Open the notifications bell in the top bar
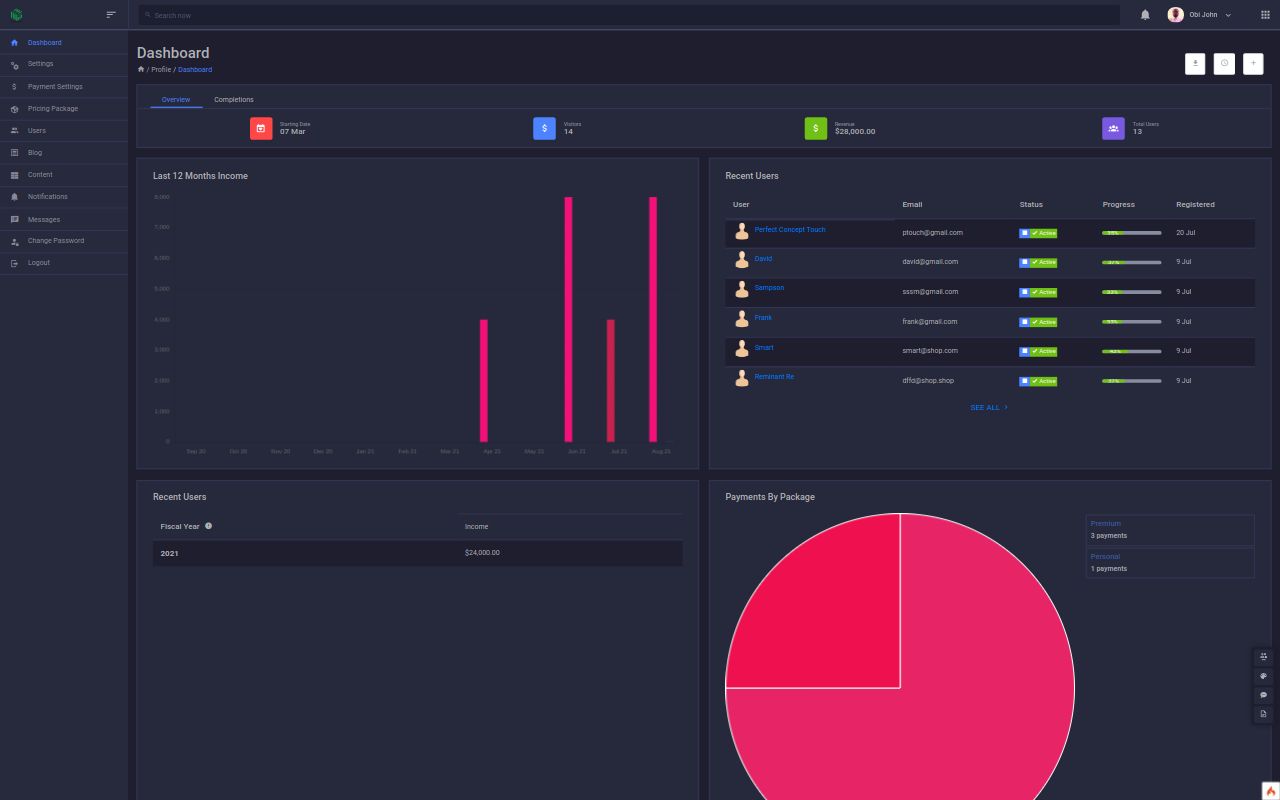1280x800 pixels. 1145,15
